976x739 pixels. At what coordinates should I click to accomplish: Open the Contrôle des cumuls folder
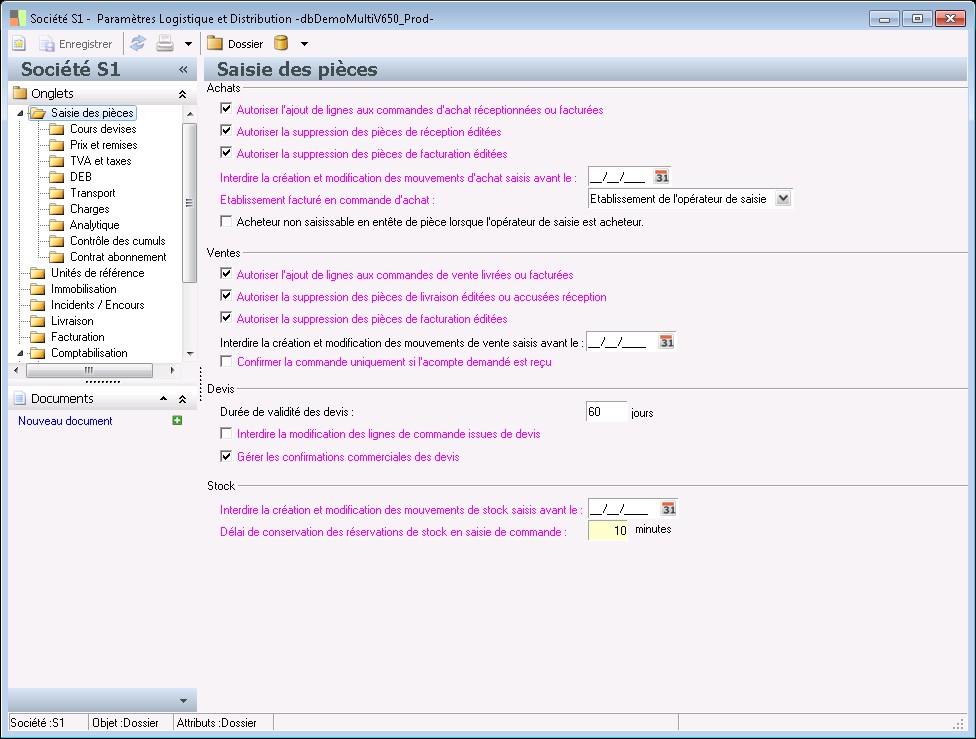pyautogui.click(x=117, y=241)
